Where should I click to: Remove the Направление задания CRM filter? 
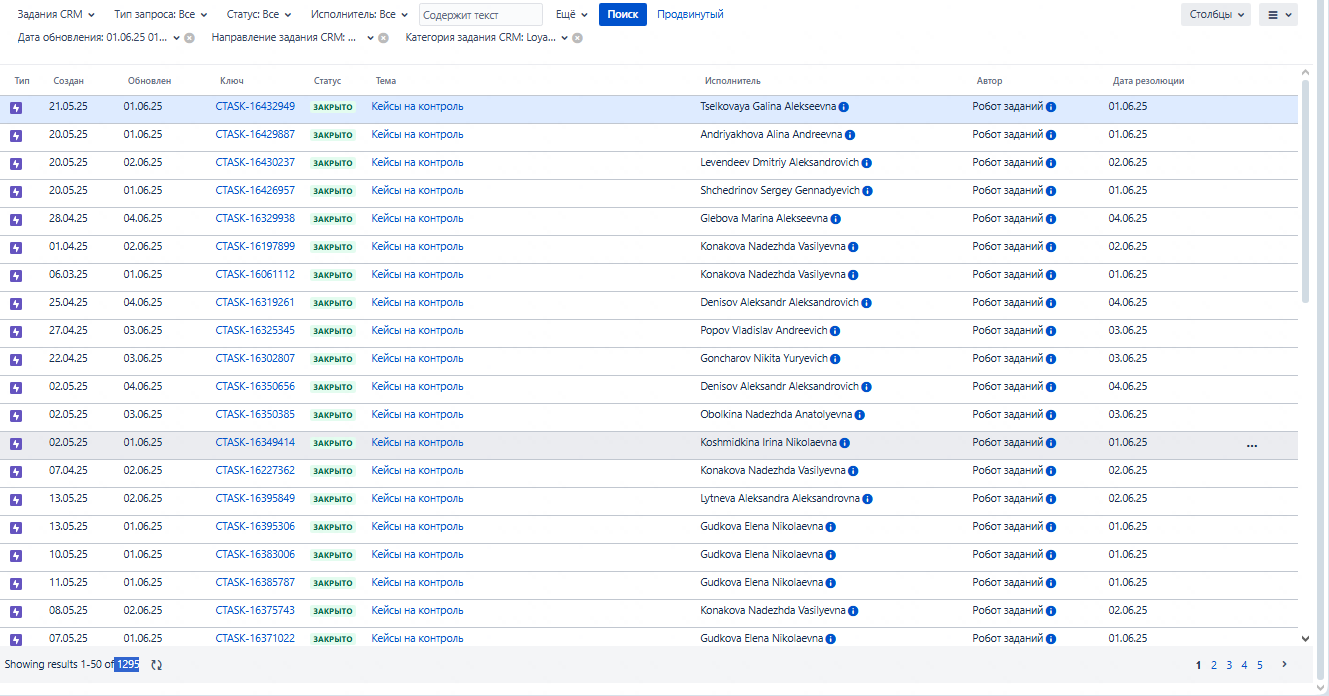point(383,38)
